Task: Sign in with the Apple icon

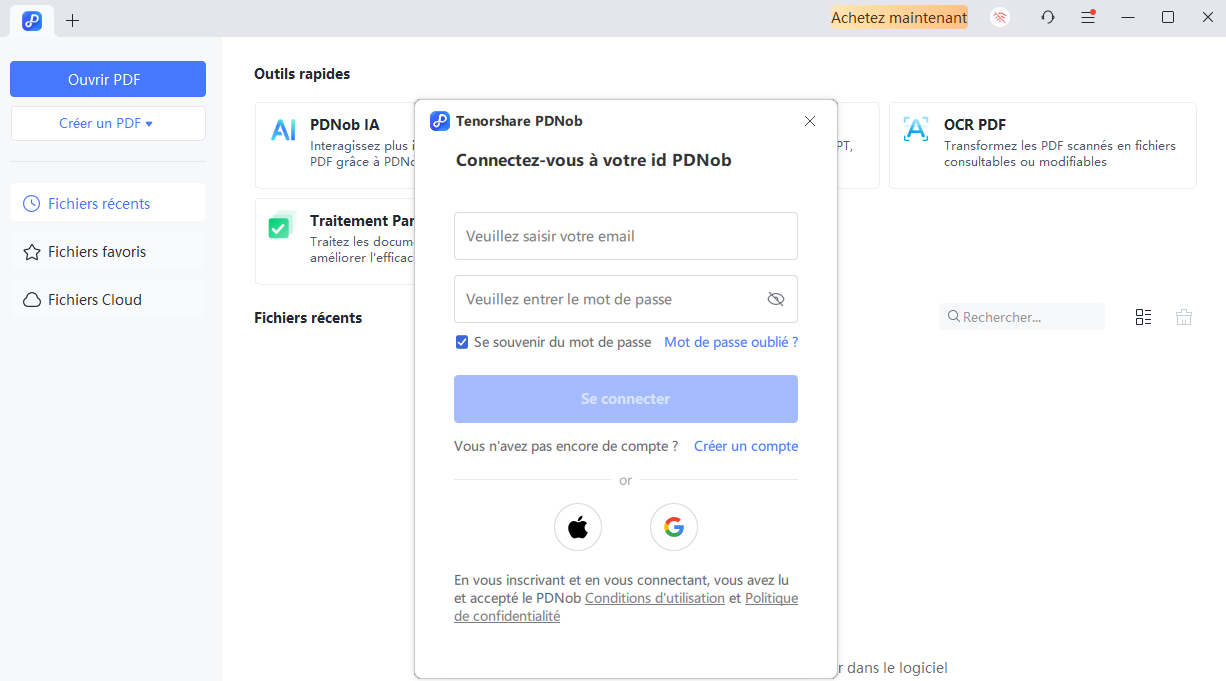Action: pyautogui.click(x=577, y=527)
